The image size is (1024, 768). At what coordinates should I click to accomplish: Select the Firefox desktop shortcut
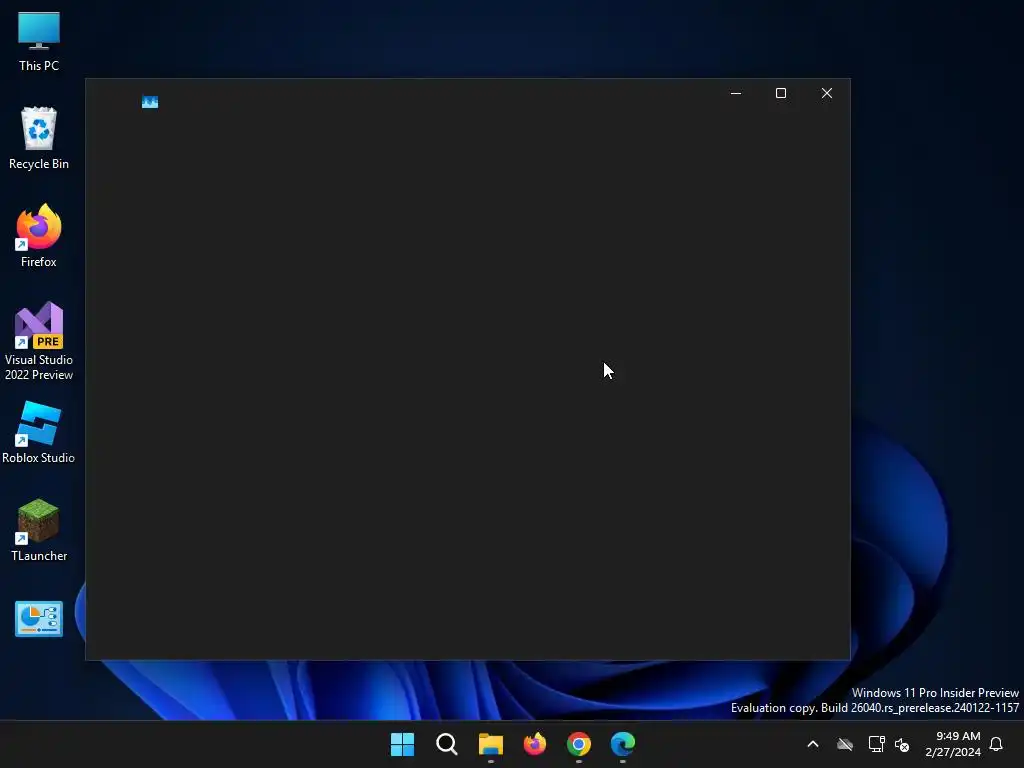(x=39, y=236)
